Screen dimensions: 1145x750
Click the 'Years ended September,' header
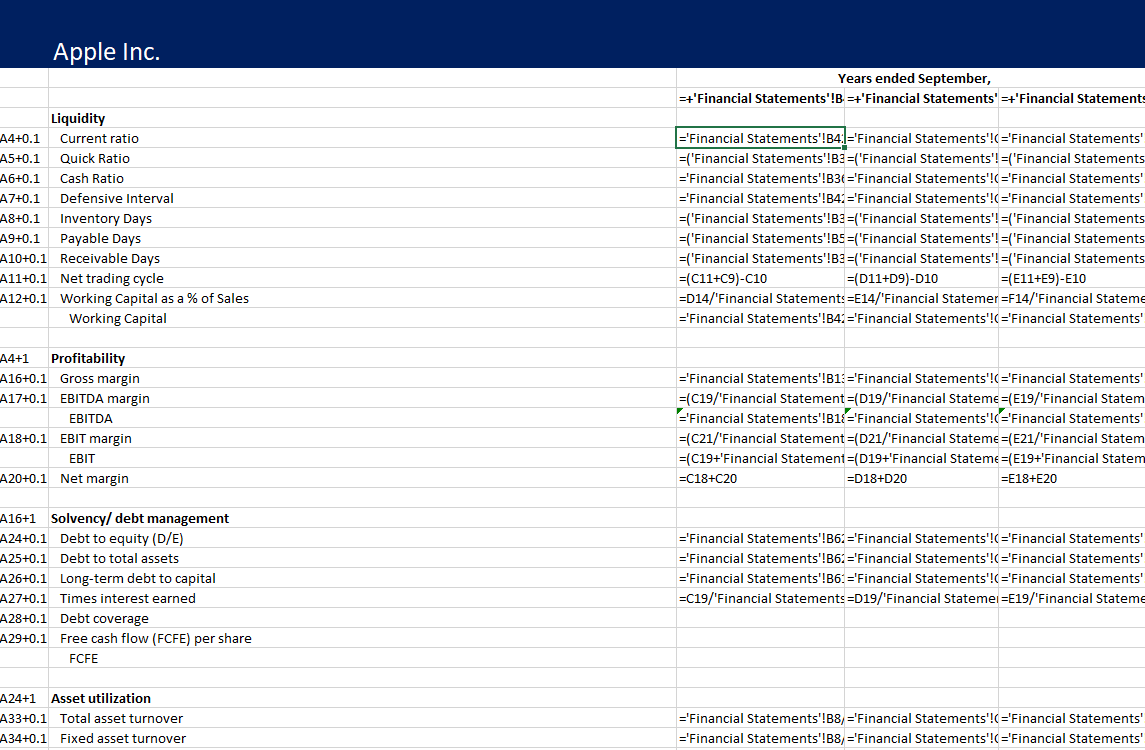coord(914,78)
